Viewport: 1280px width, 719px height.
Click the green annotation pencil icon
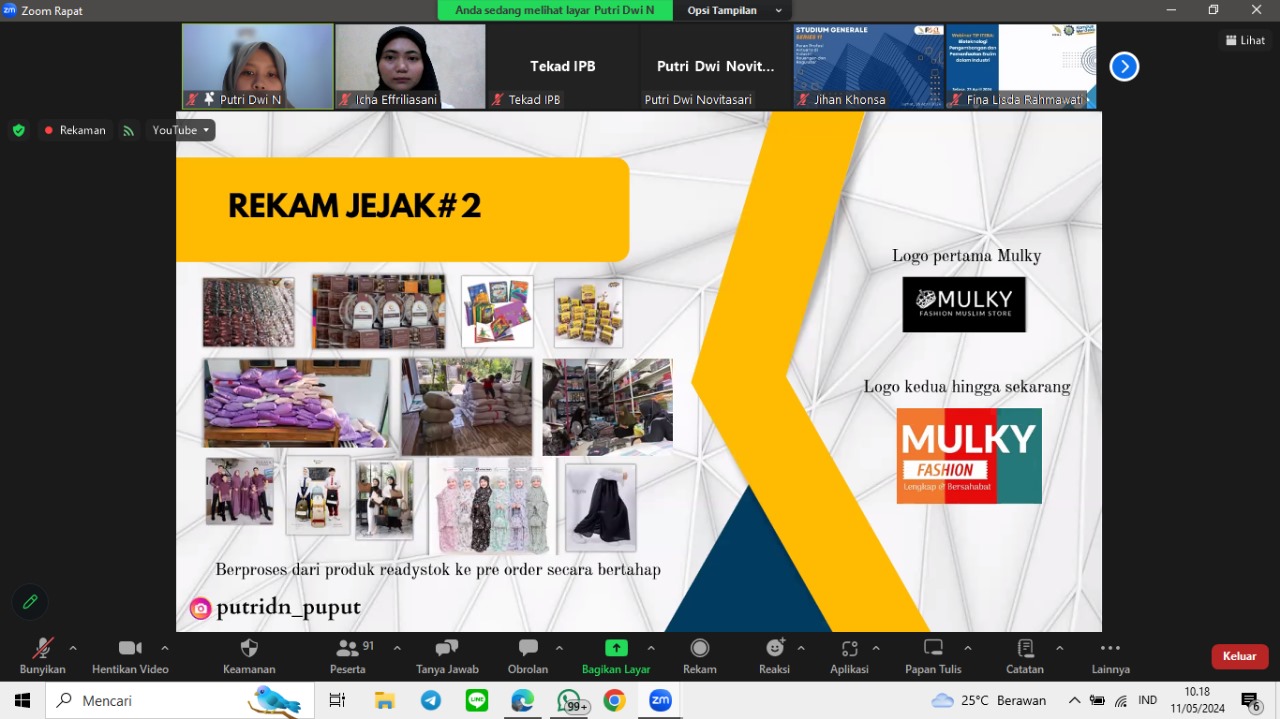[x=30, y=602]
